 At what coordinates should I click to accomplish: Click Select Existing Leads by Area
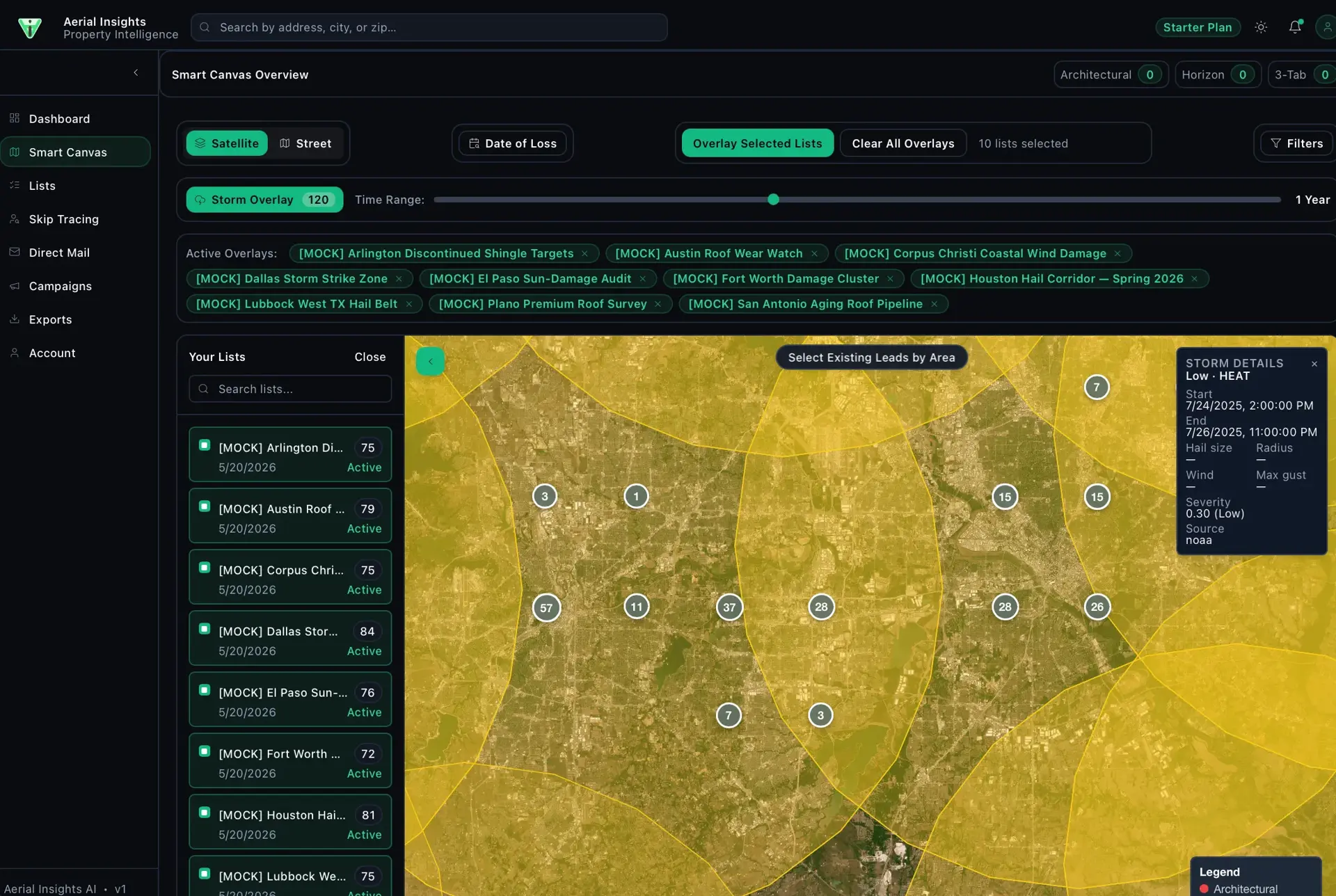pyautogui.click(x=871, y=358)
